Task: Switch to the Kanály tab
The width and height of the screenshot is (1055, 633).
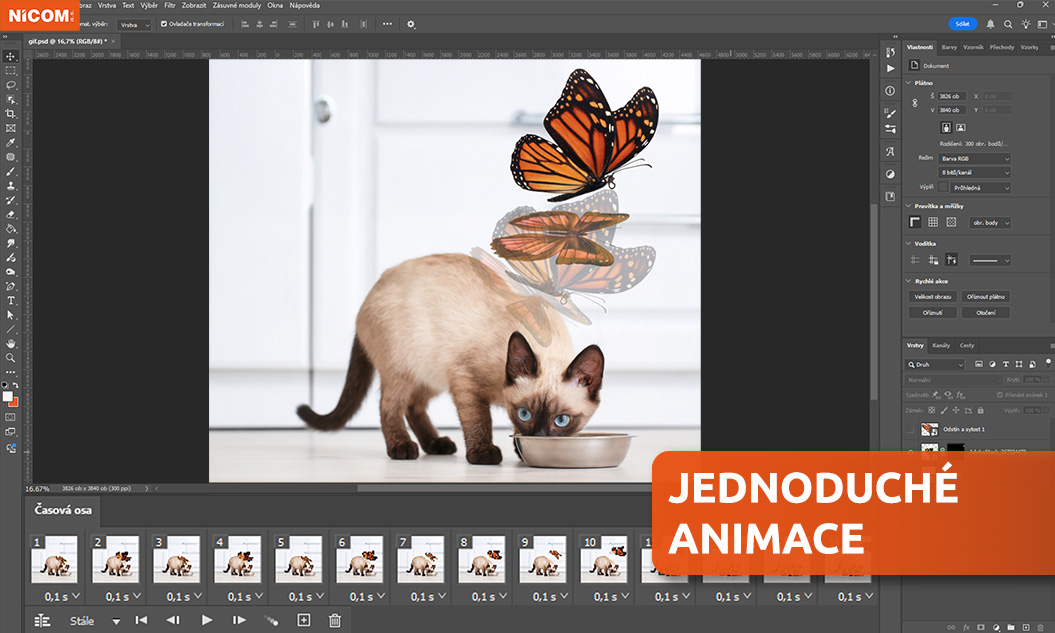Action: coord(941,345)
